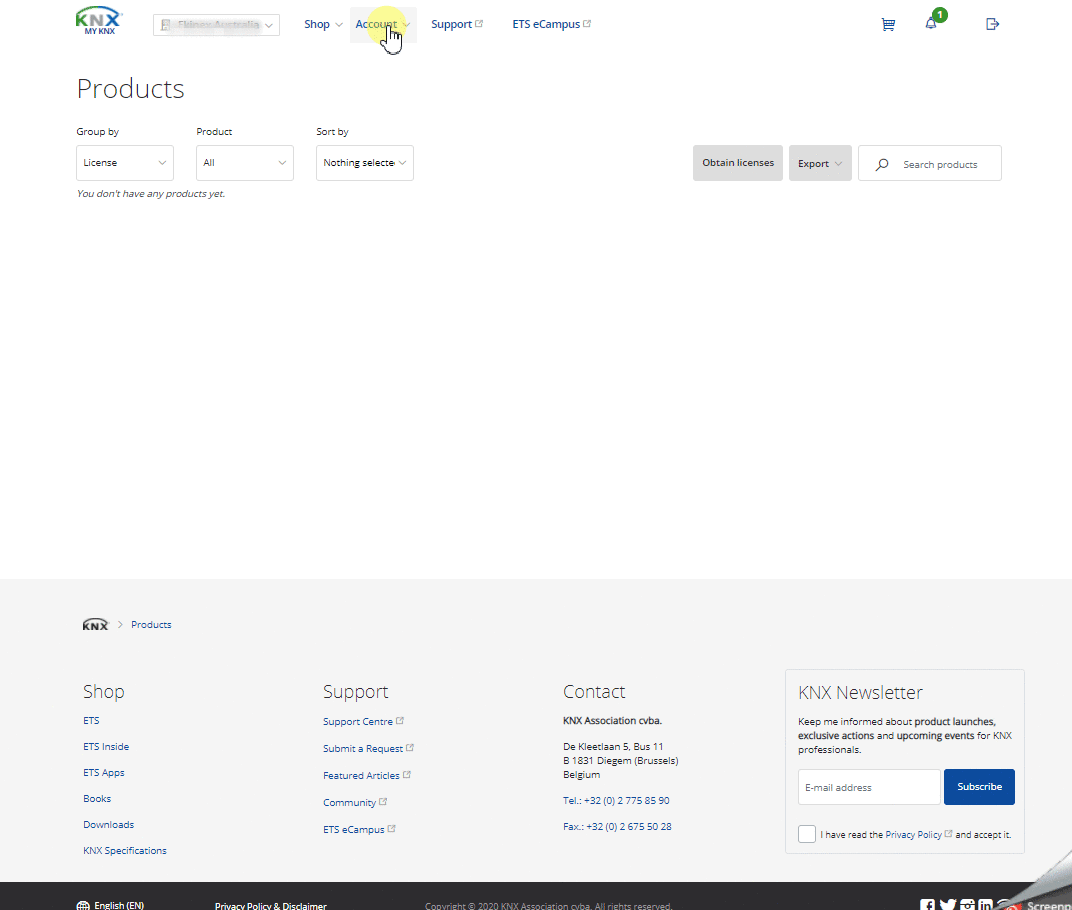Open the Books footer link
Screen dimensions: 1072x910
click(x=97, y=799)
